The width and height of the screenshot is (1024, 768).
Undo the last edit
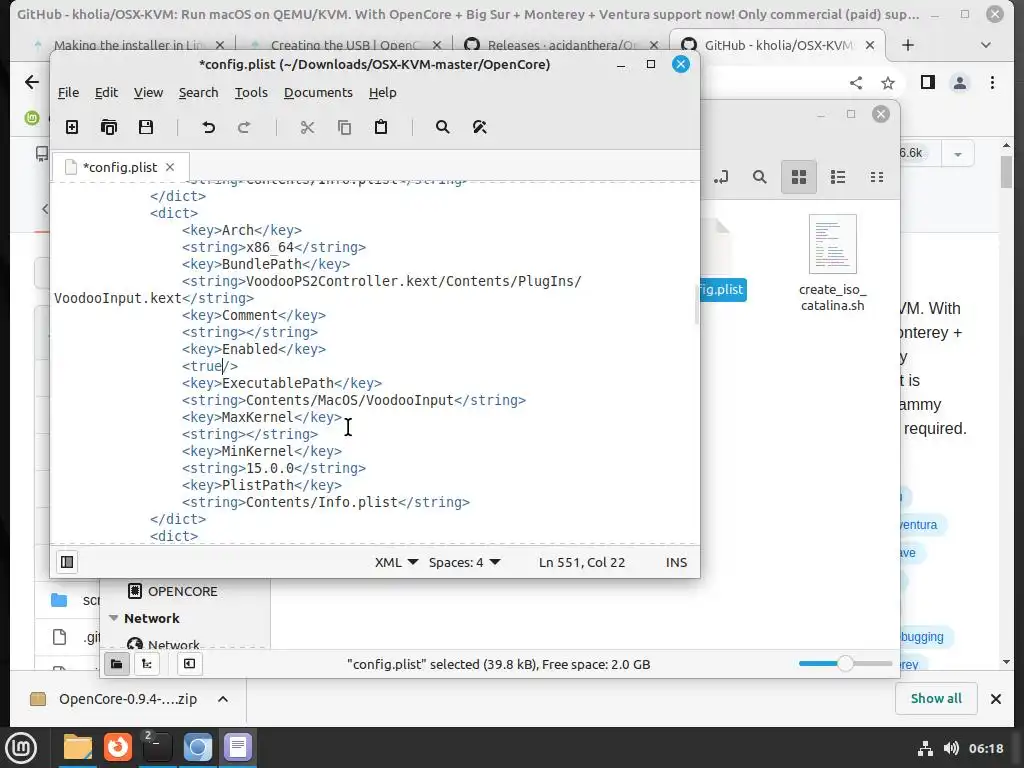(208, 127)
